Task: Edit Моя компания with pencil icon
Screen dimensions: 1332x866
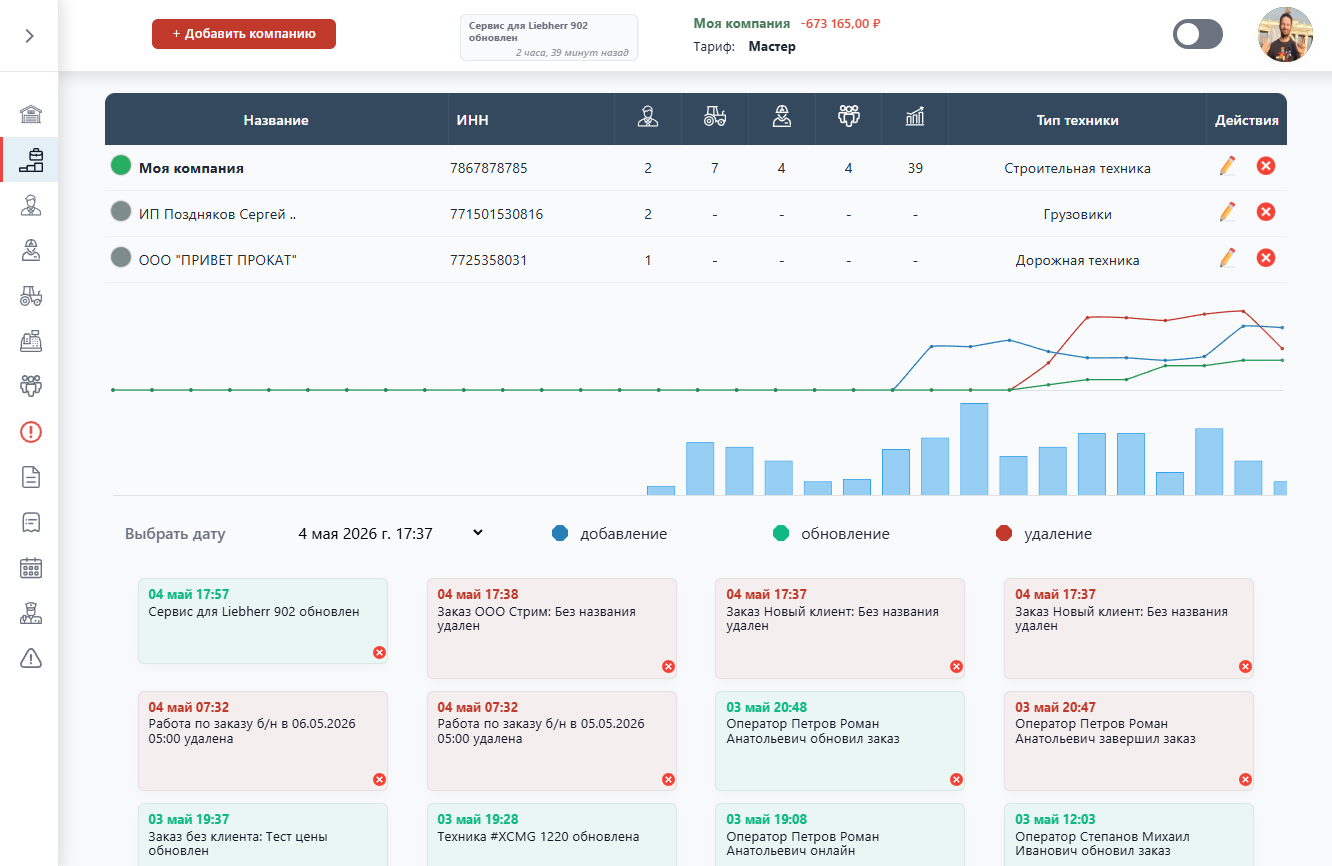Action: [1228, 166]
